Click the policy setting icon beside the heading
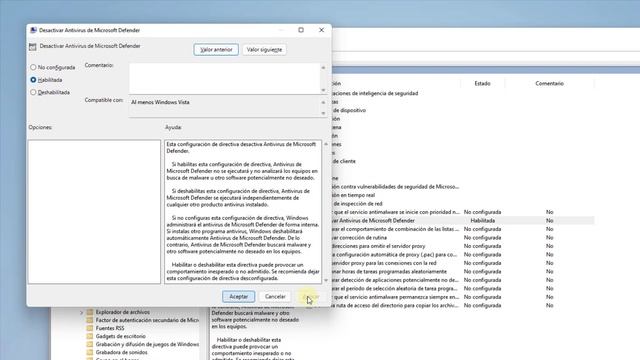 click(x=33, y=47)
